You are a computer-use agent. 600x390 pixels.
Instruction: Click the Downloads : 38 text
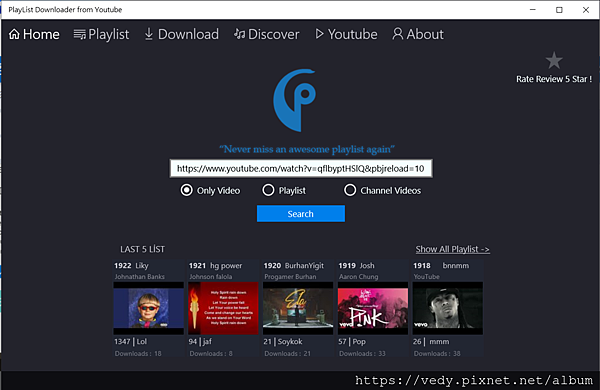click(x=437, y=354)
